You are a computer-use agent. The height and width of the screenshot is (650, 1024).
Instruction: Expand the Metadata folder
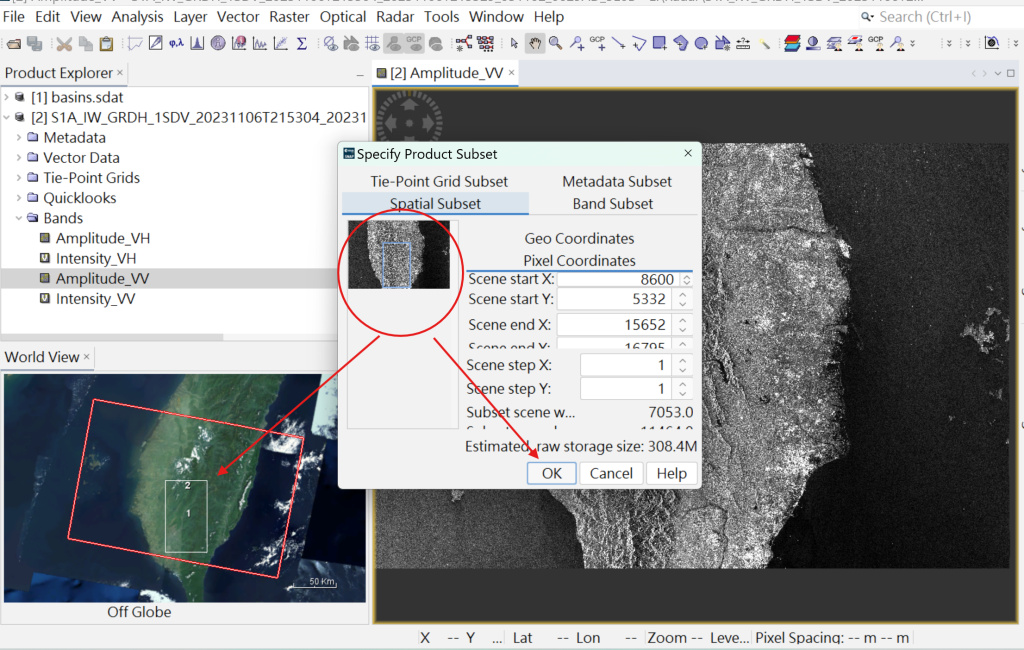[x=19, y=138]
